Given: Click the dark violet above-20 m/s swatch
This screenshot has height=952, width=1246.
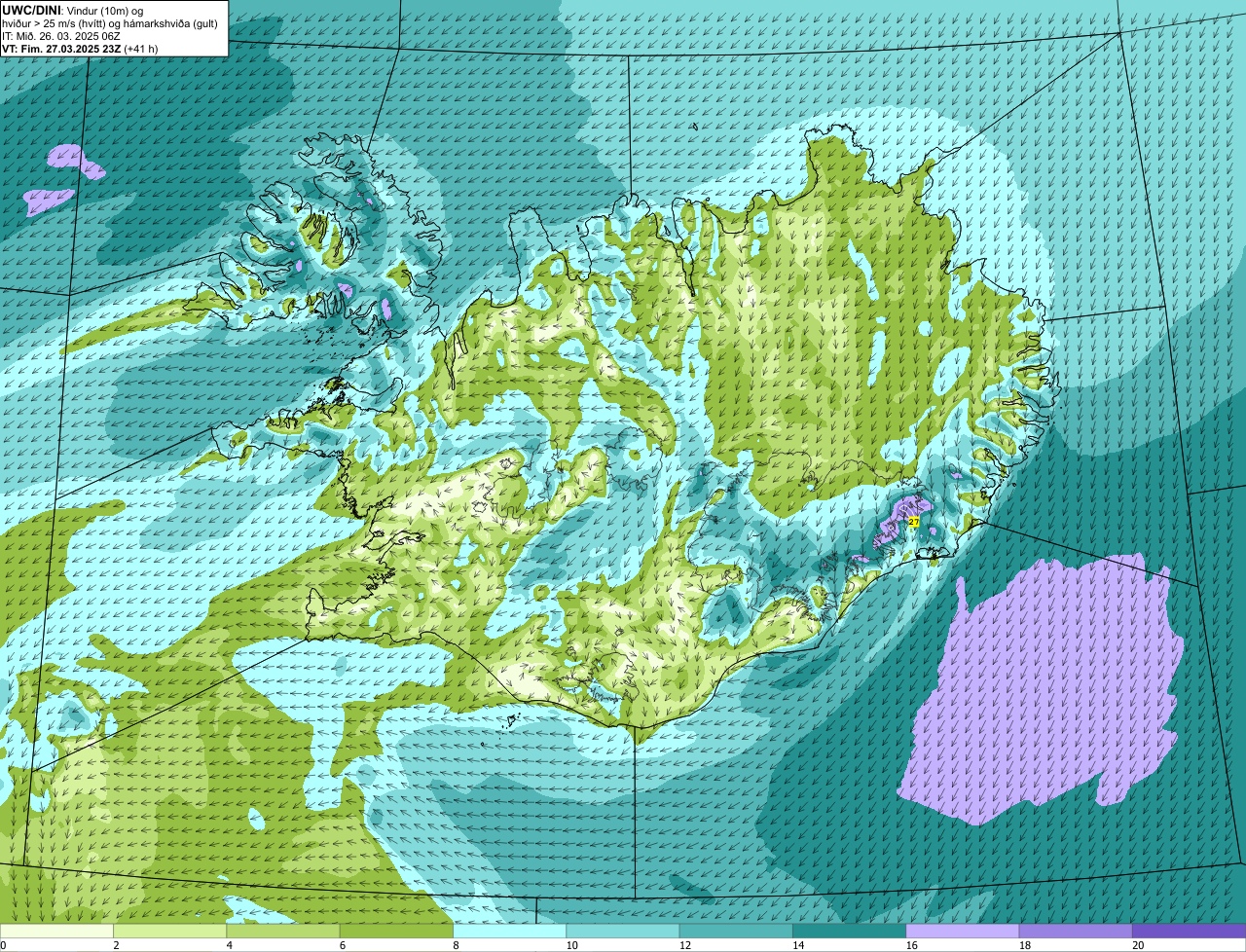Looking at the screenshot, I should [1189, 931].
